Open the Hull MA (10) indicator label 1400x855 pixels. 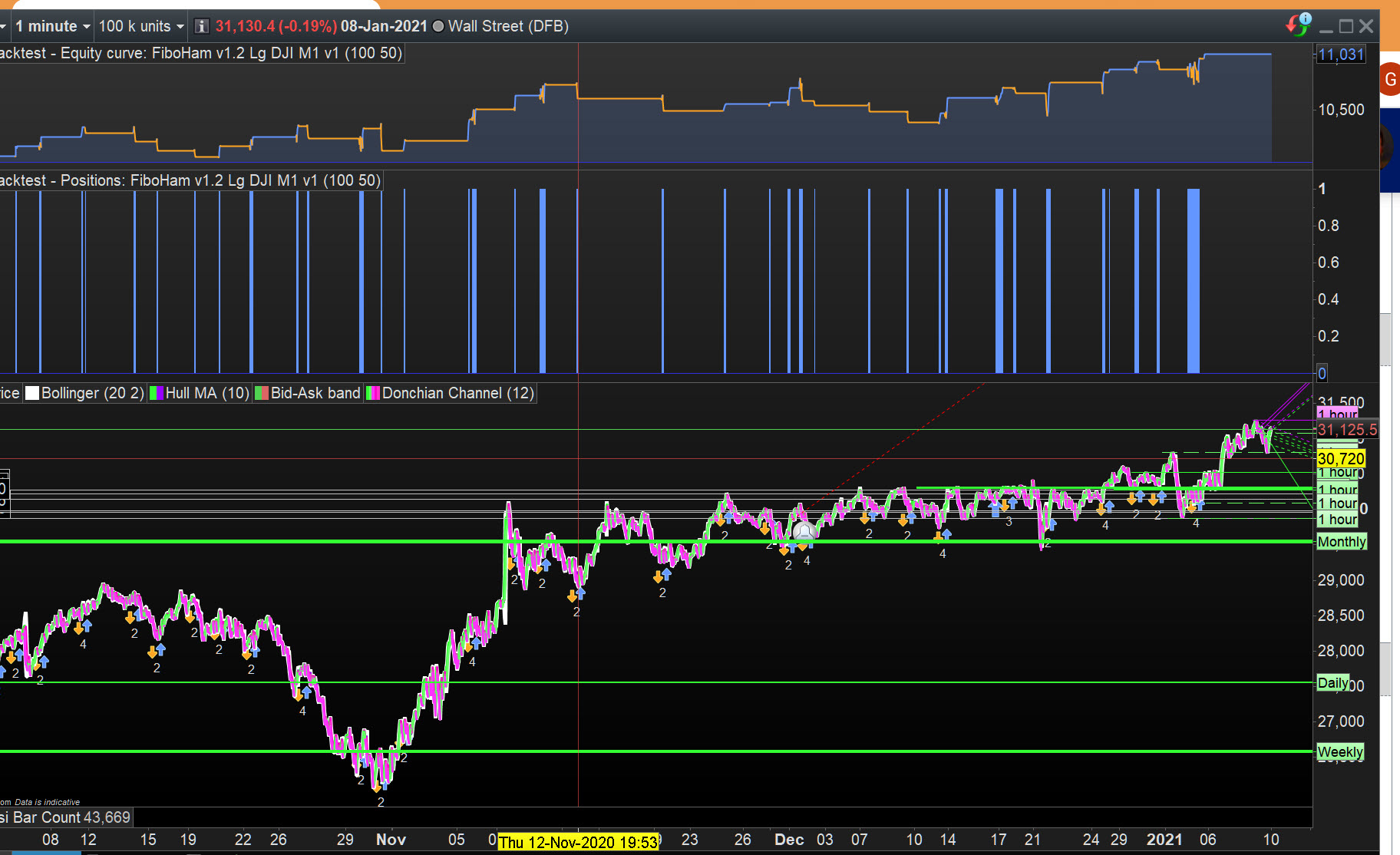pyautogui.click(x=207, y=393)
